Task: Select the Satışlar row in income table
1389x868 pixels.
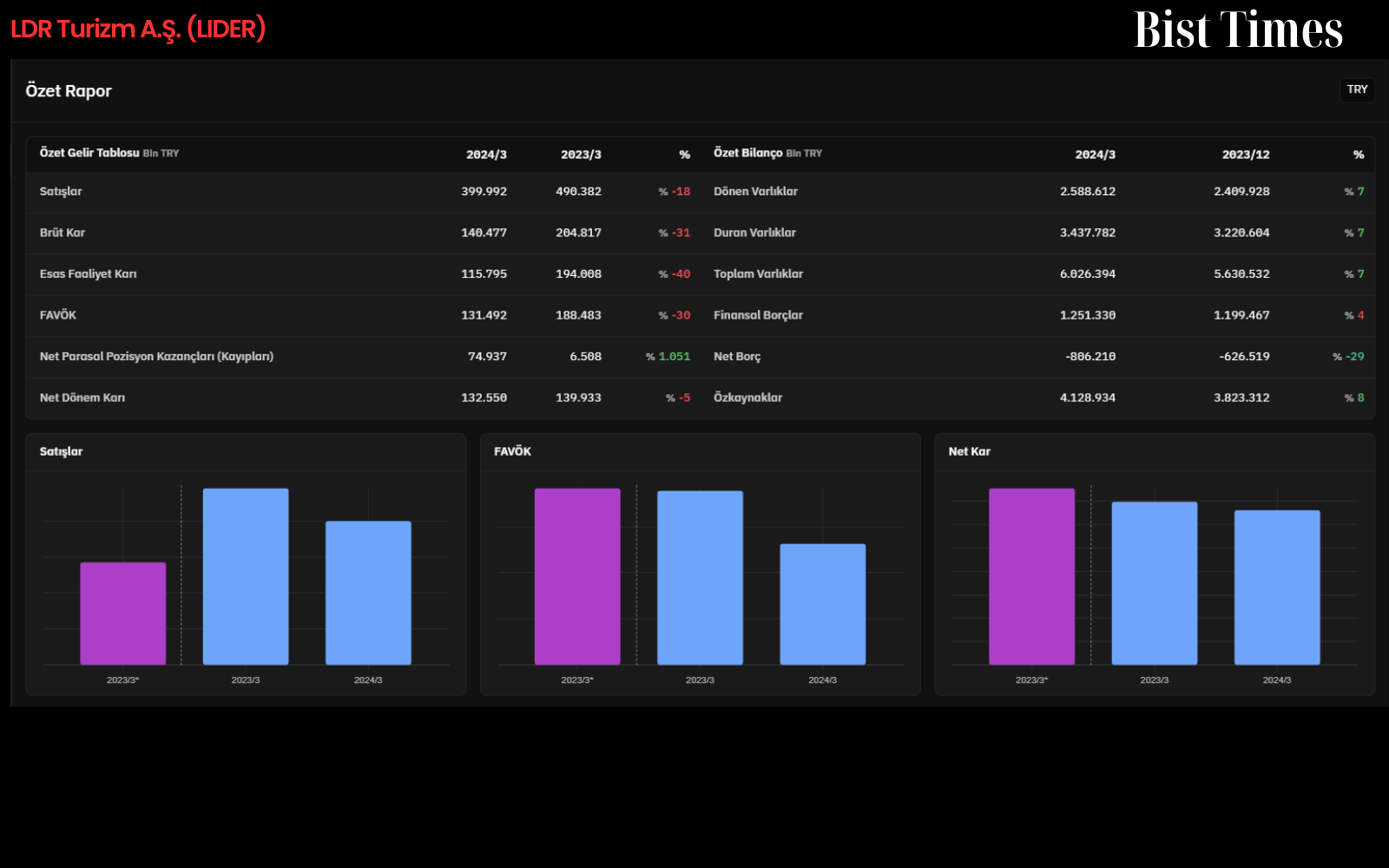Action: coord(365,192)
